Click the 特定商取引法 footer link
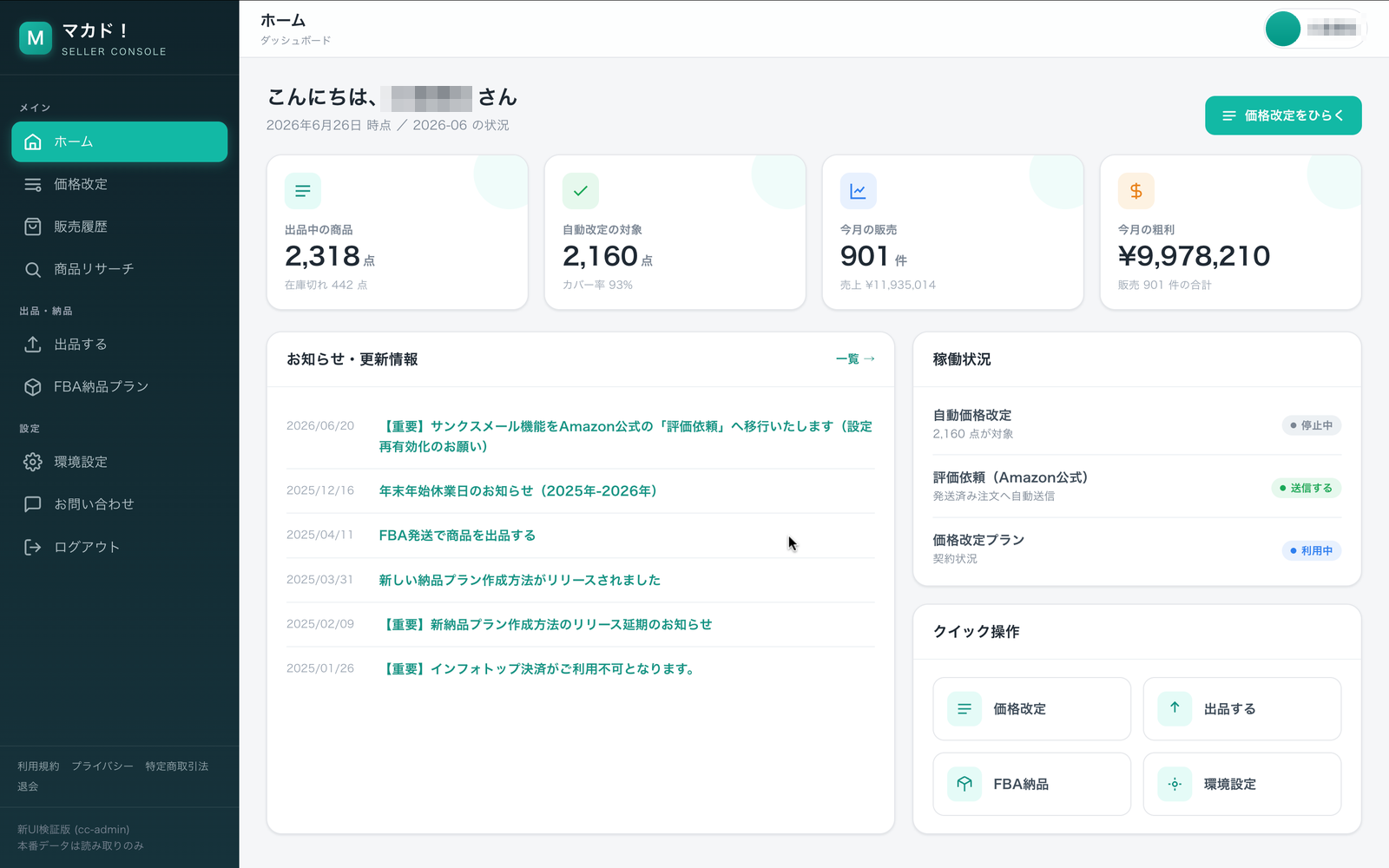Screen dimensions: 1389x868 click(177, 766)
